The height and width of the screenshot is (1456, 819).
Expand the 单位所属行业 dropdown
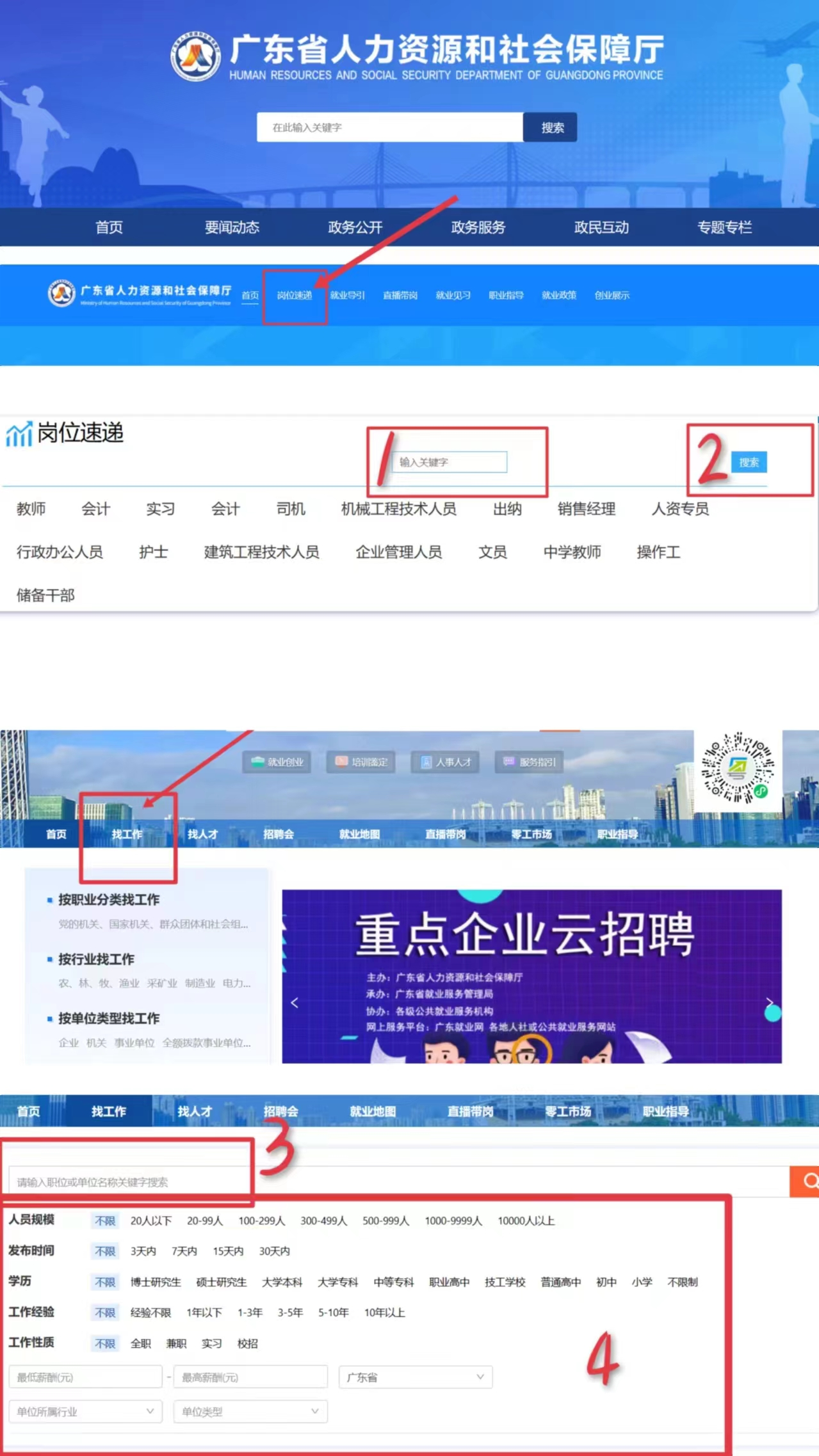[86, 1411]
